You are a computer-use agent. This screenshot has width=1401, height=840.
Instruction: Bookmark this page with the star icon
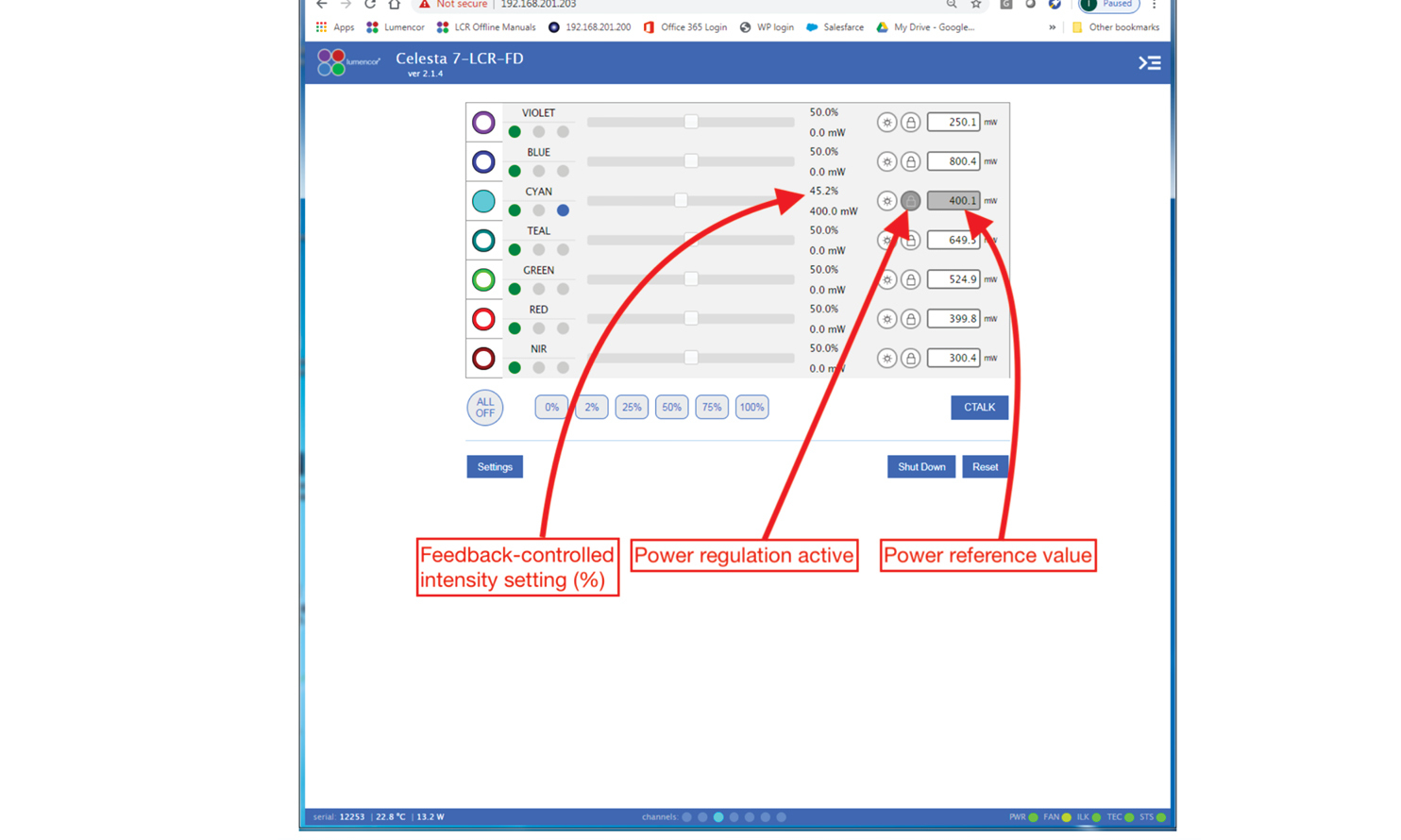pos(976,5)
